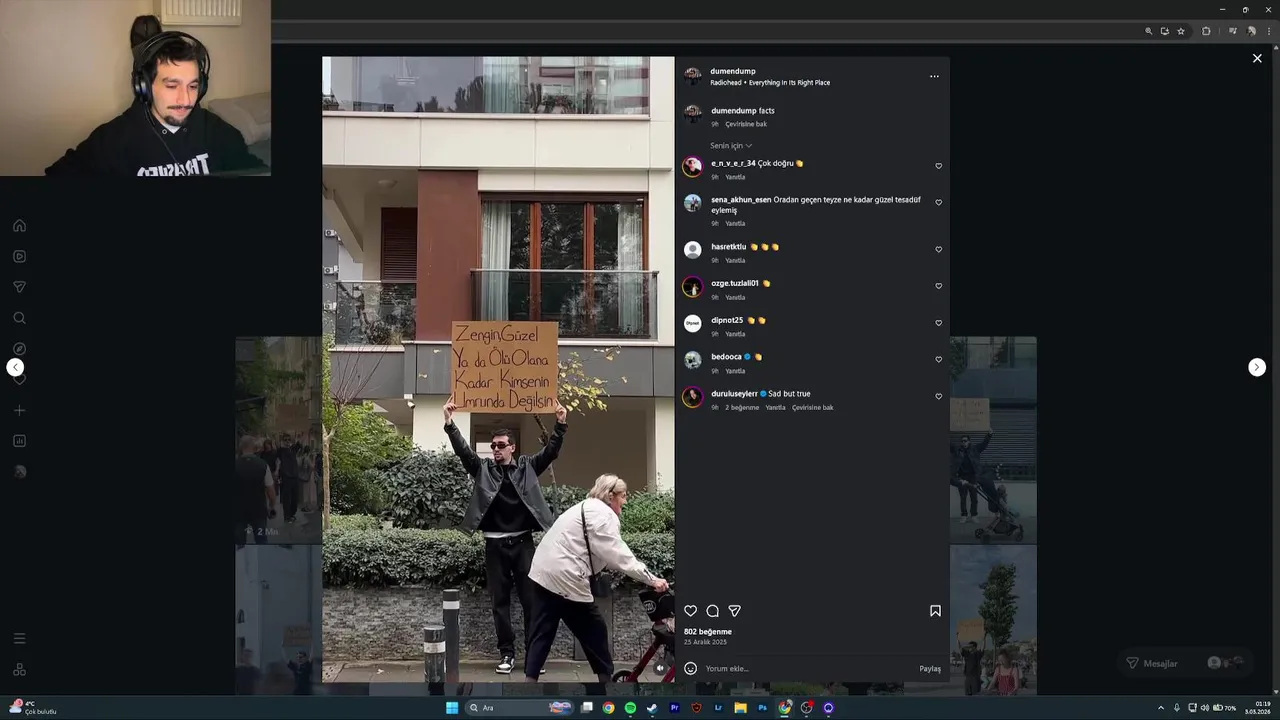Expand the 'Senin için' comment filter

(x=731, y=146)
